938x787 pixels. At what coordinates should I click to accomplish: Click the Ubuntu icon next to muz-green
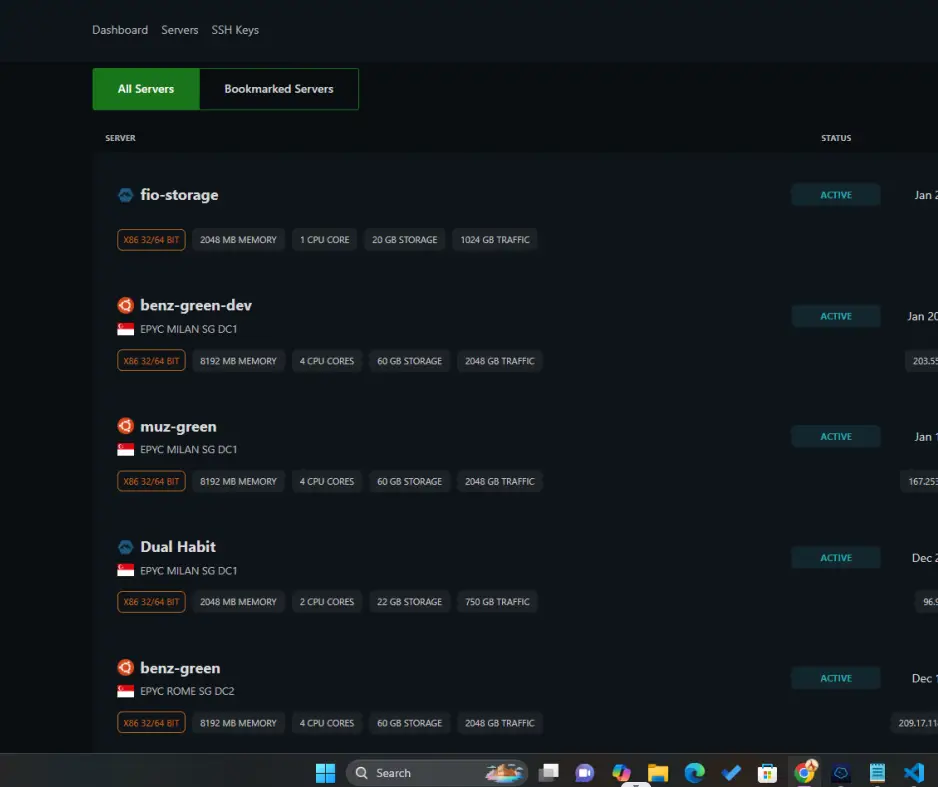(125, 427)
